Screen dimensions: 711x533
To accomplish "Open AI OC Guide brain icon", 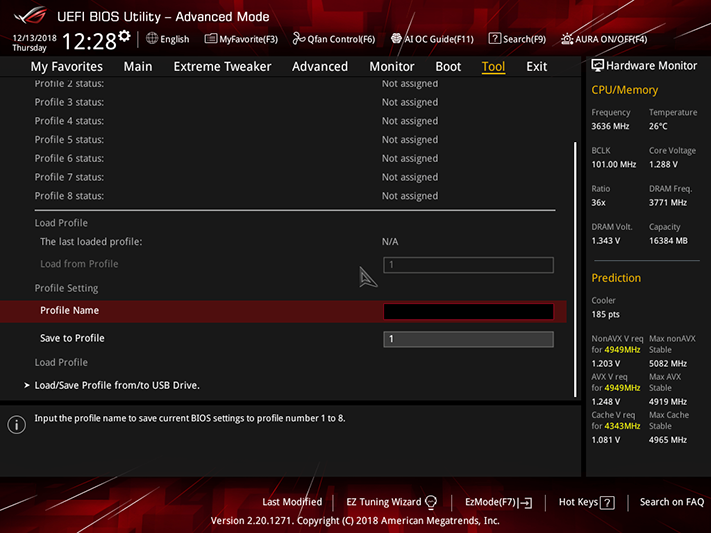I will coord(396,39).
